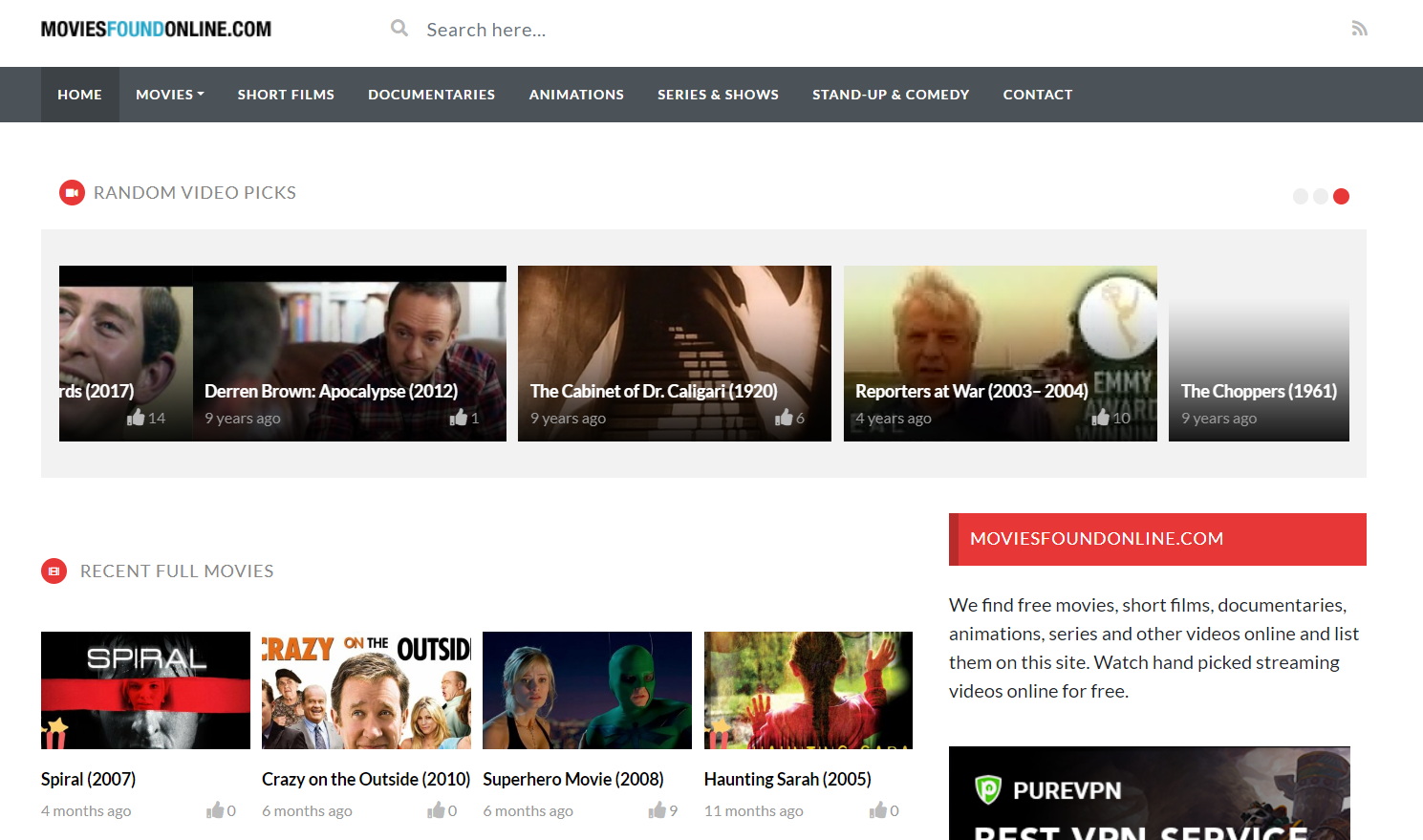Click the MoviesFoundOnline.com logo
This screenshot has height=840, width=1423.
[x=156, y=29]
